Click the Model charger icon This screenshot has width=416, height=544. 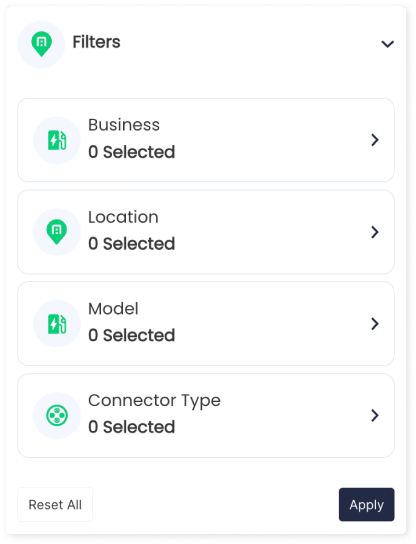point(57,324)
